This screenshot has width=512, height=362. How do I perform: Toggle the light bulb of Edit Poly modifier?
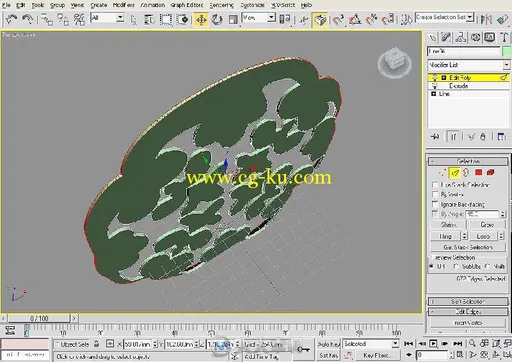(435, 78)
